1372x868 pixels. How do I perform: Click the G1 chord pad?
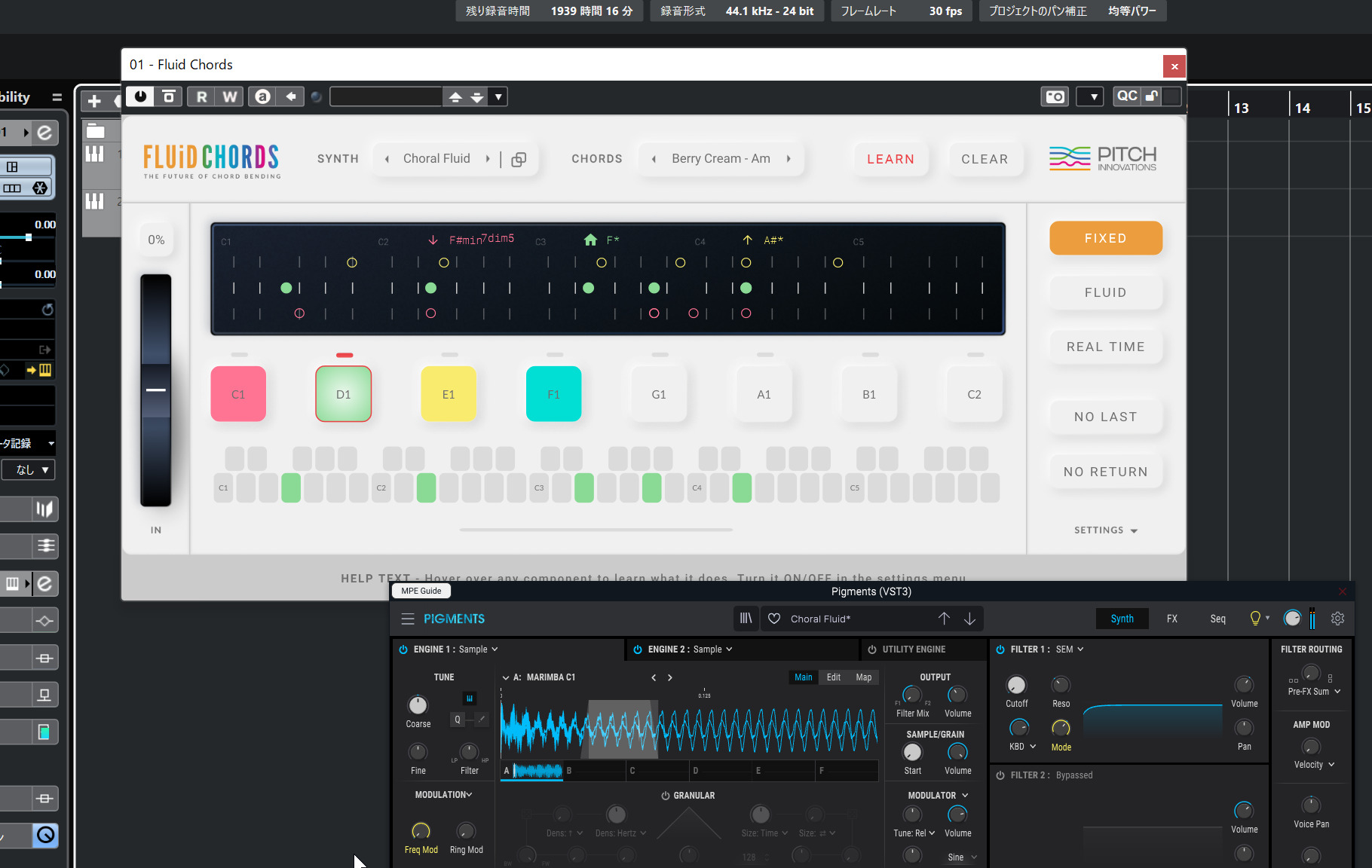[x=659, y=394]
